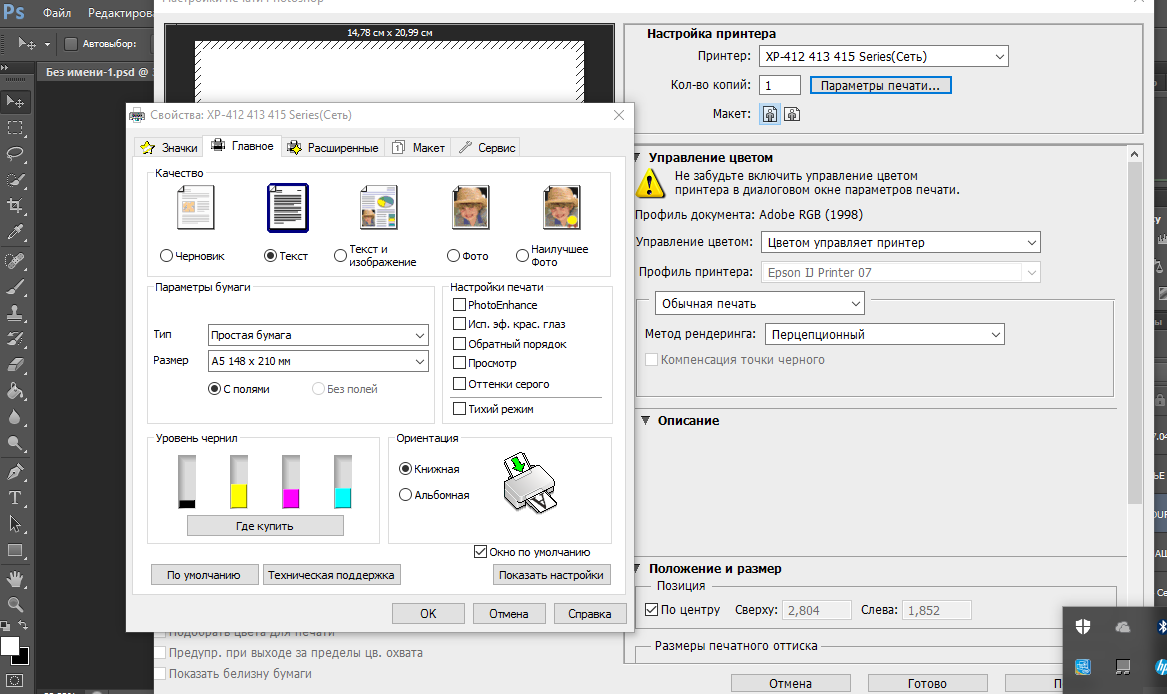Toggle По центру position checkbox
Screen dimensions: 1167x694
[x=651, y=609]
